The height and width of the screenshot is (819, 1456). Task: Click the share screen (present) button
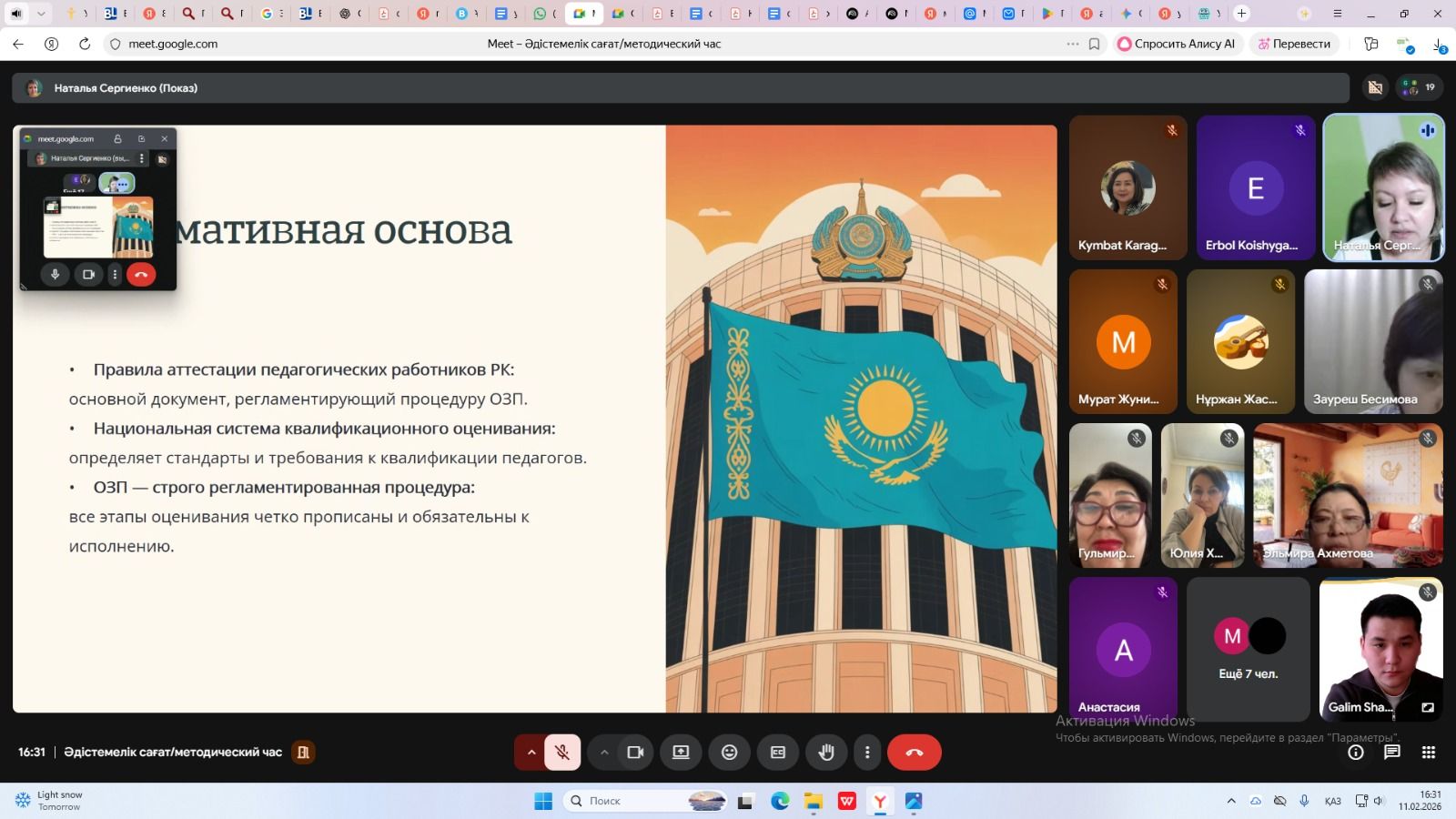[x=681, y=753]
